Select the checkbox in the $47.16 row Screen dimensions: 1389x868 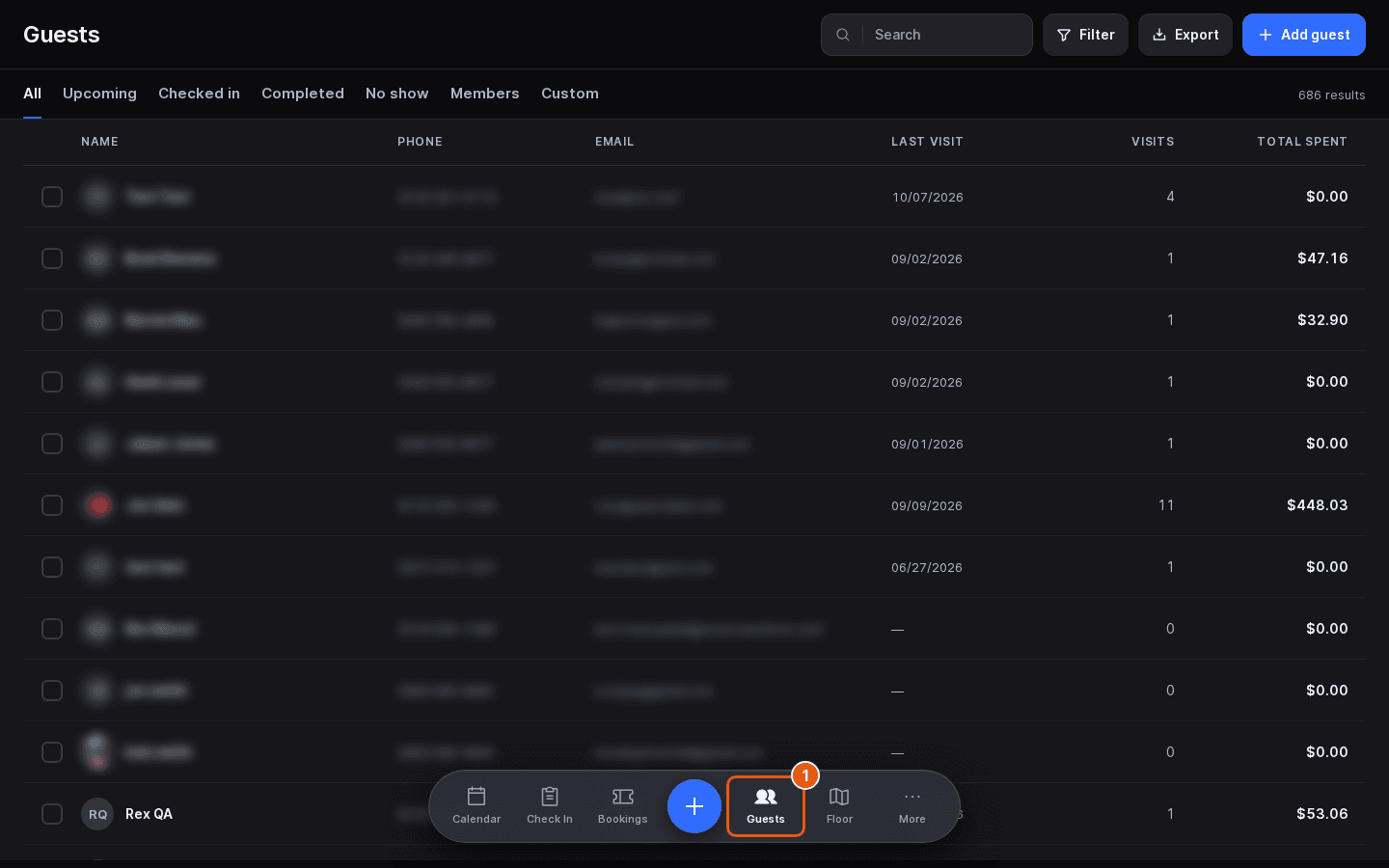click(x=52, y=258)
